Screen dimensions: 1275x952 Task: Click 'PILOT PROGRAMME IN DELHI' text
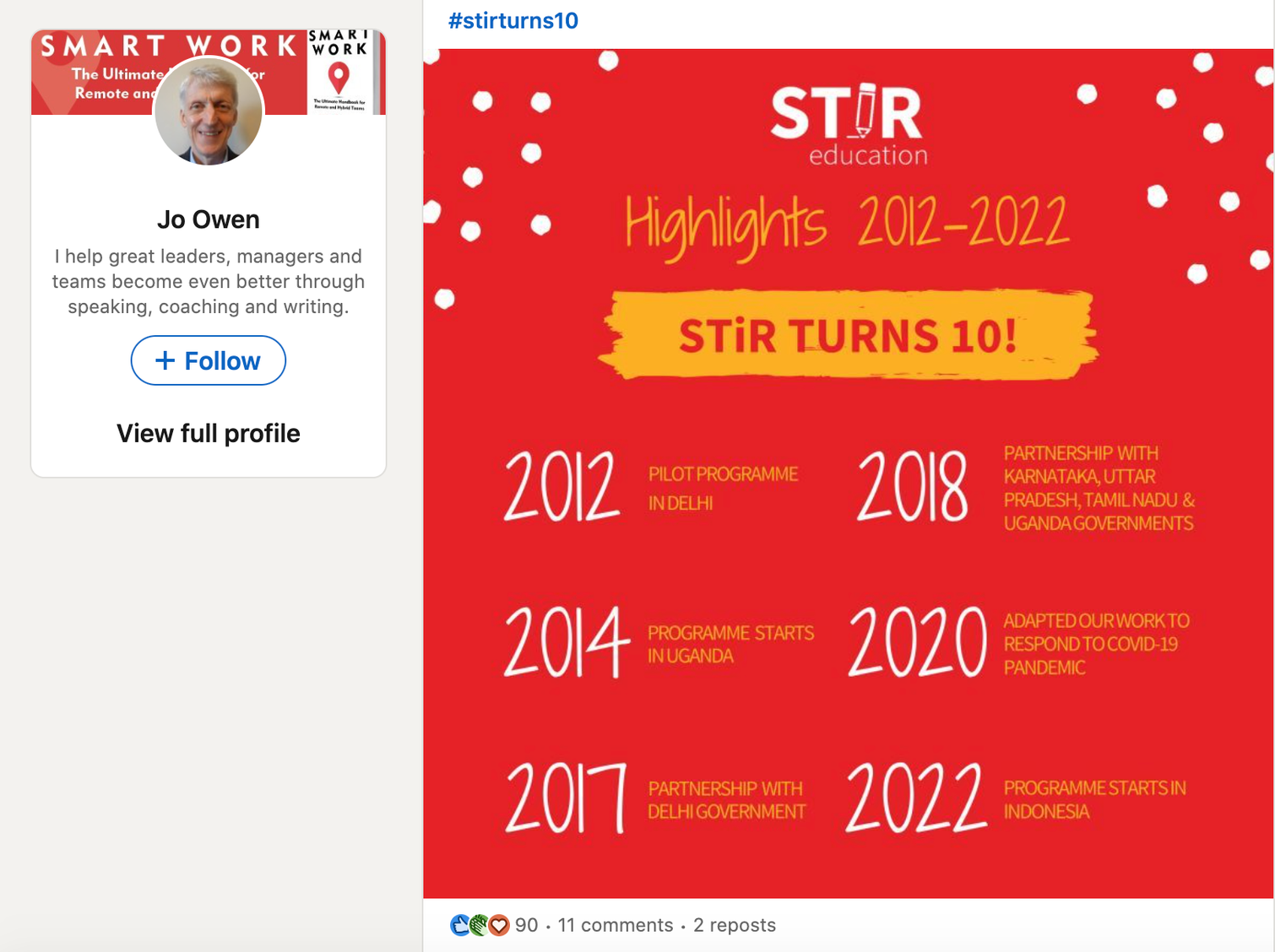[x=723, y=488]
